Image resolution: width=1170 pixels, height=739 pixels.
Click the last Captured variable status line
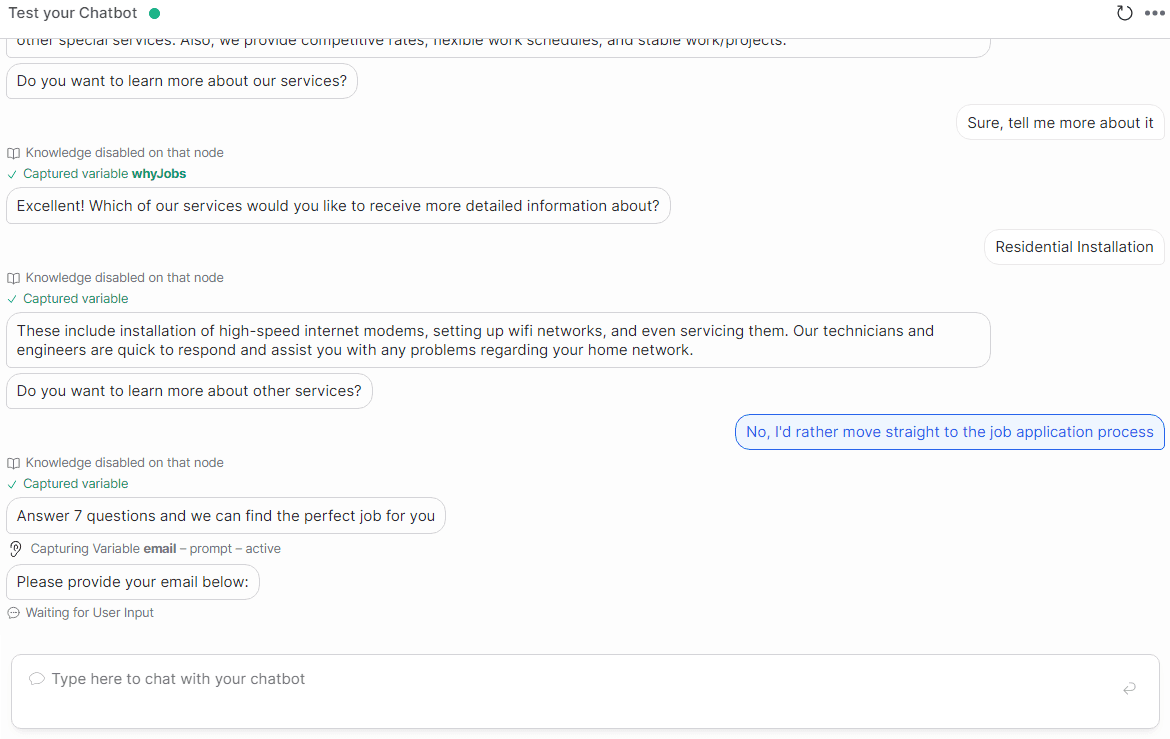[68, 484]
